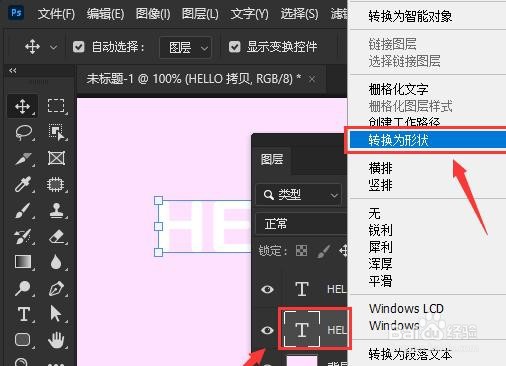Open the 选择(S) menu
Viewport: 506px width, 366px height.
pos(299,14)
